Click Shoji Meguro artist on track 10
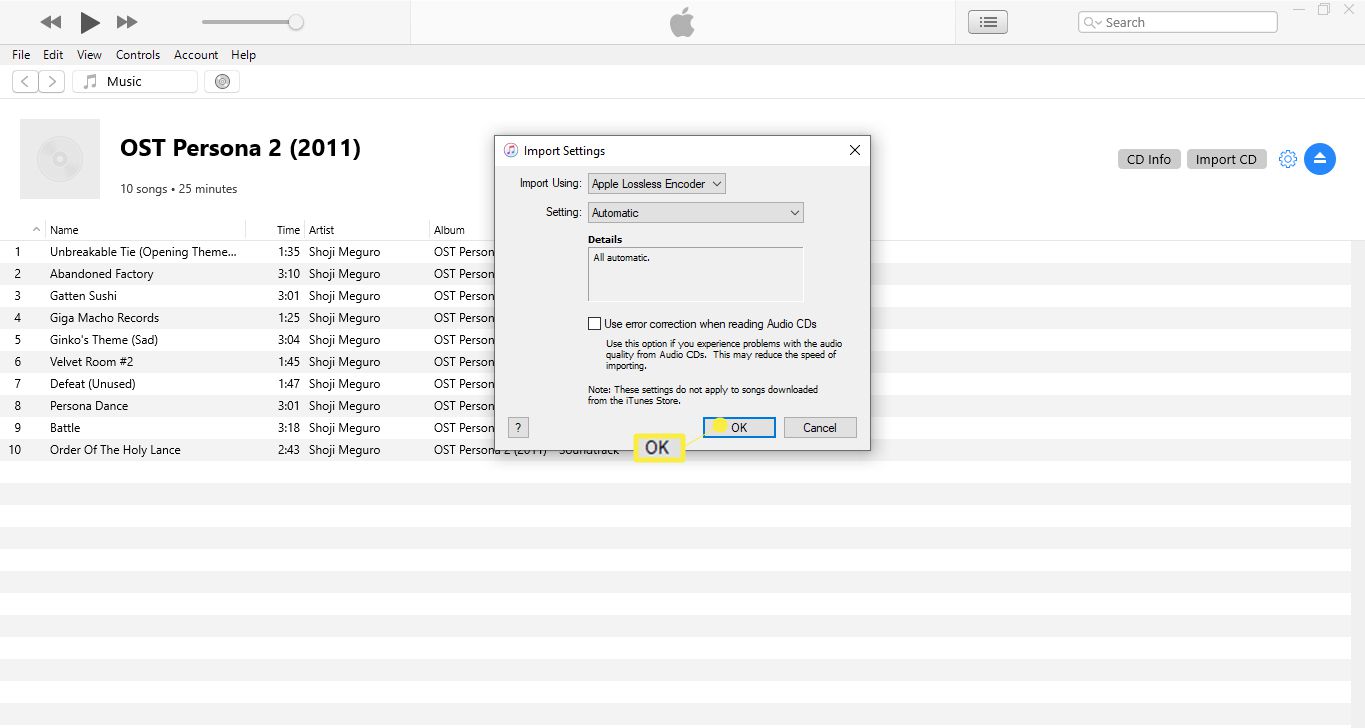 [344, 450]
